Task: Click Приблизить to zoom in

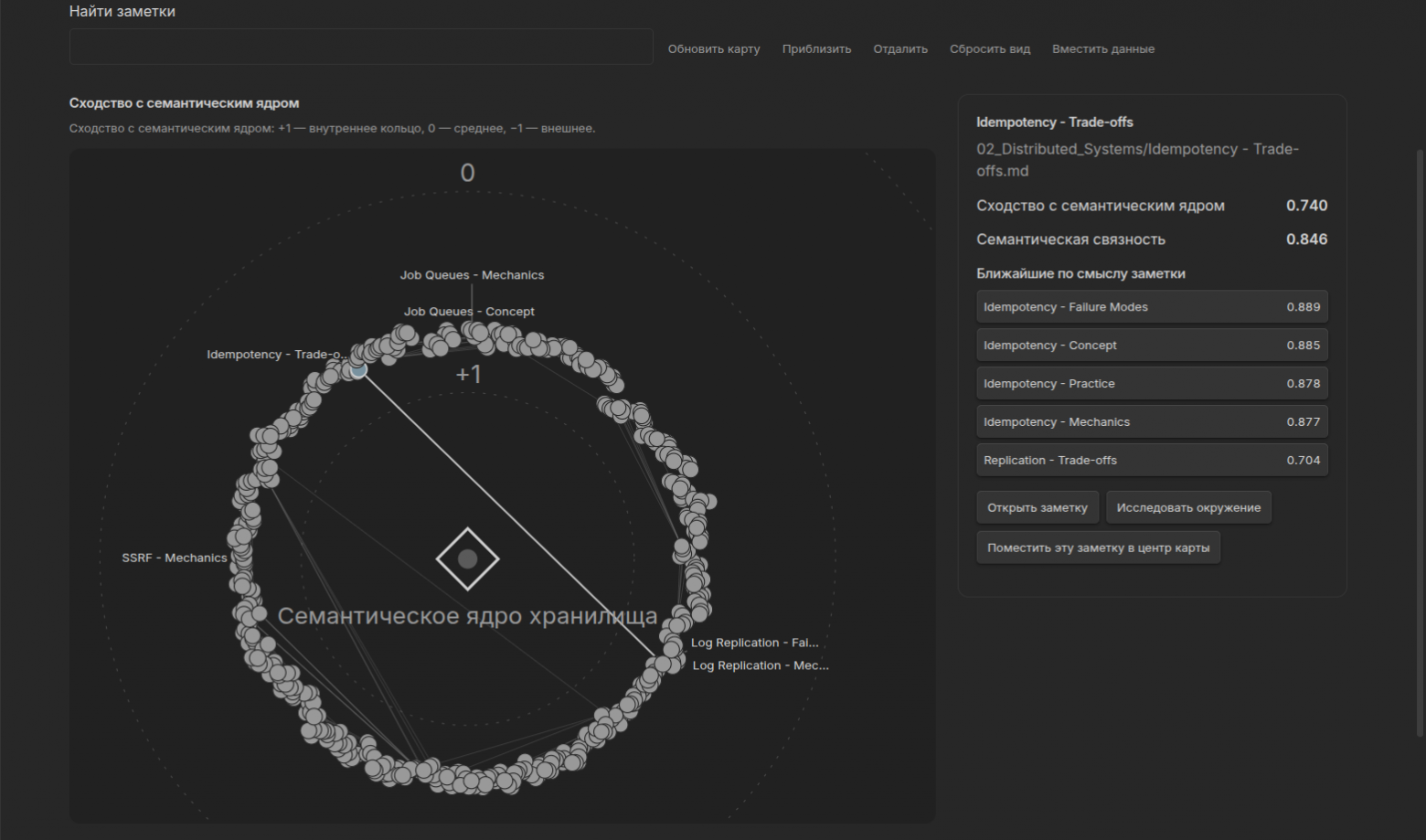Action: coord(816,49)
